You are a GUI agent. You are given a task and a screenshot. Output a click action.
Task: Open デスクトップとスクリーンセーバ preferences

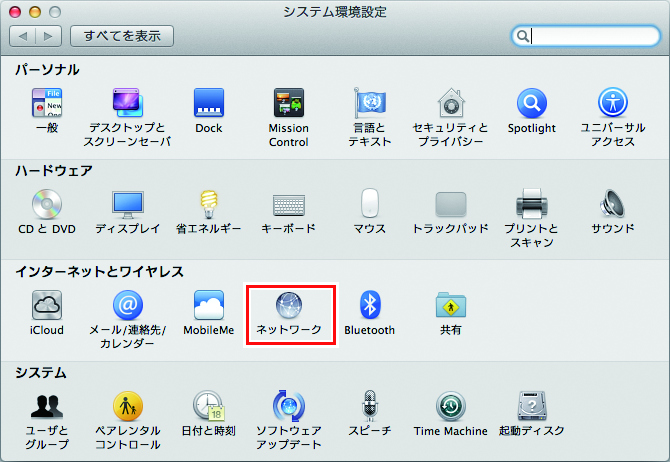[127, 103]
